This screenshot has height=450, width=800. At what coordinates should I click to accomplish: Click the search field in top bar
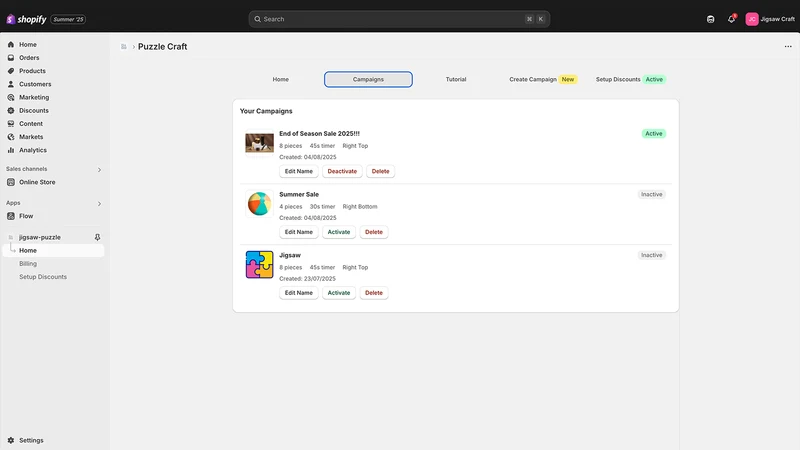pos(399,19)
